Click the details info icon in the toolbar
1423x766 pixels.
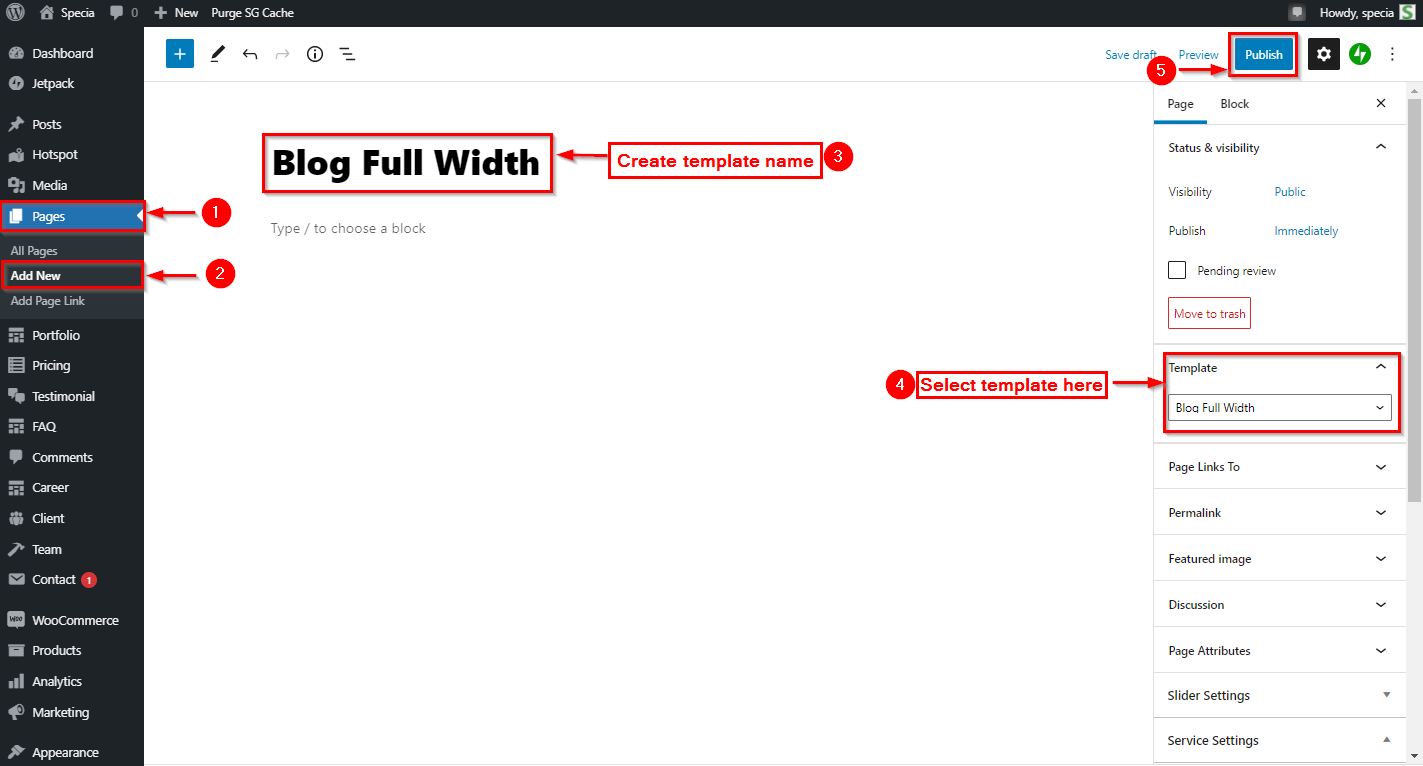click(x=314, y=54)
